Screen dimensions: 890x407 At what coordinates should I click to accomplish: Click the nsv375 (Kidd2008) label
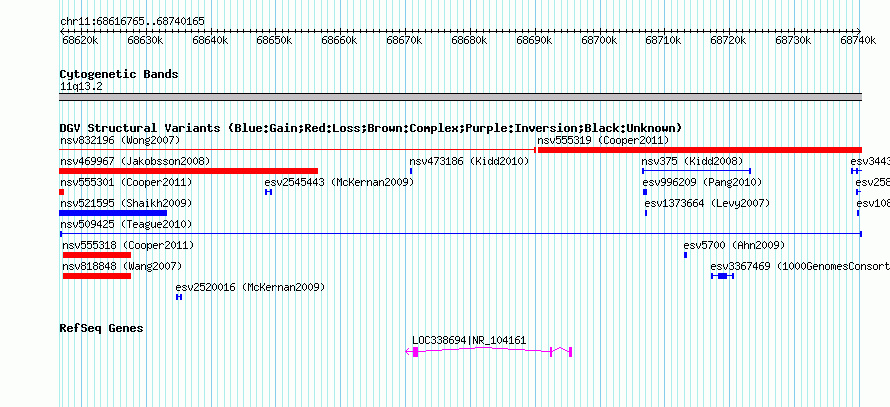pyautogui.click(x=692, y=161)
